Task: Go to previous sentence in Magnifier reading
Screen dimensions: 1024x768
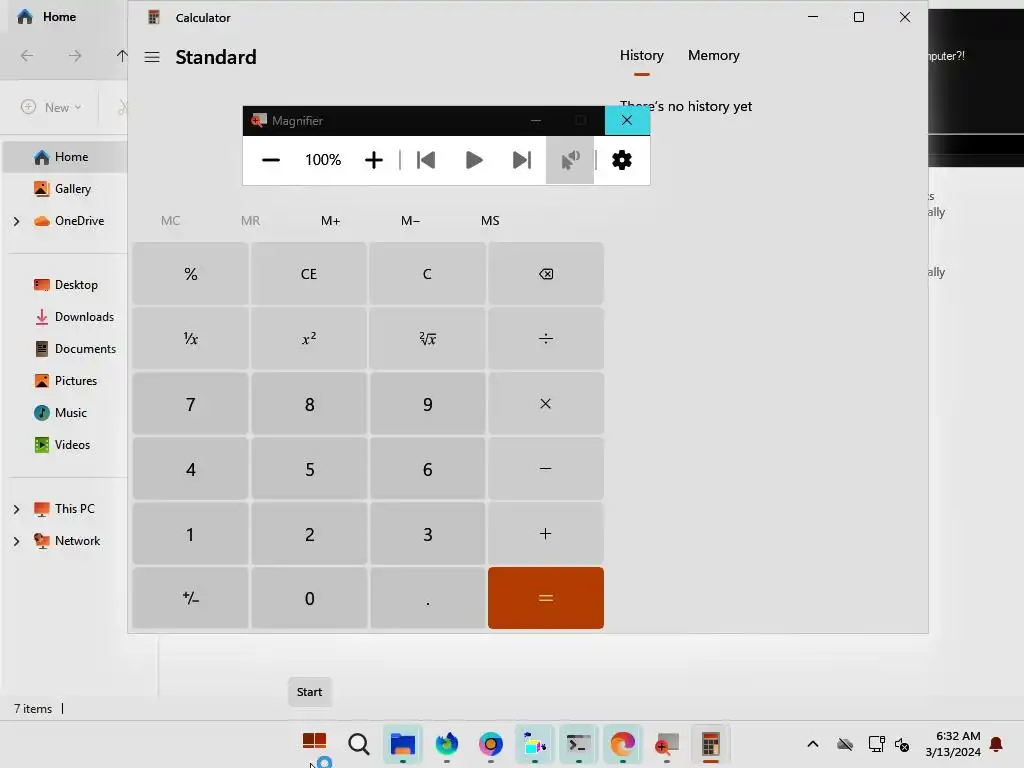Action: [x=426, y=160]
